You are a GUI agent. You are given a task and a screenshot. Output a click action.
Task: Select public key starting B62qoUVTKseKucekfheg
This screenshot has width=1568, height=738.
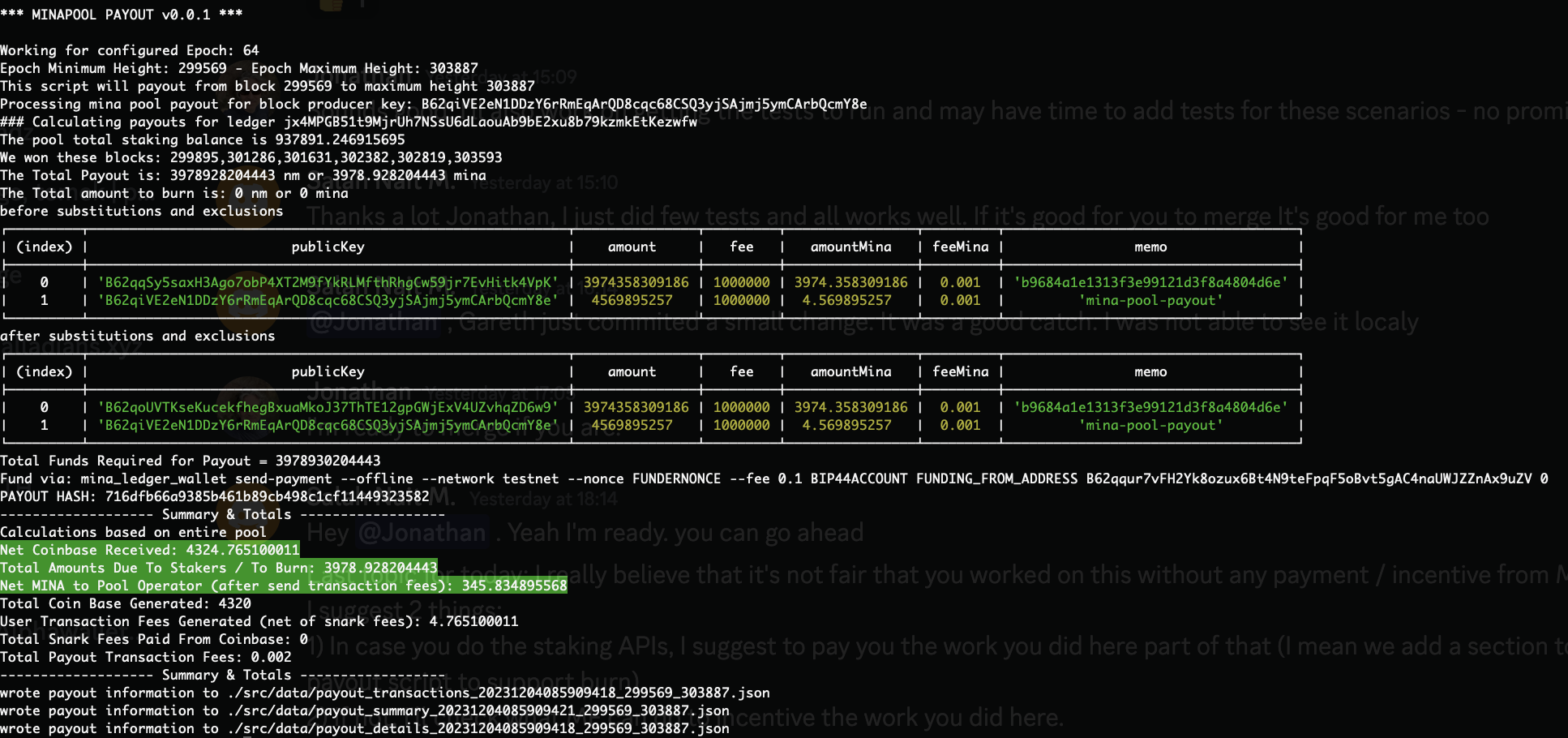pyautogui.click(x=328, y=407)
